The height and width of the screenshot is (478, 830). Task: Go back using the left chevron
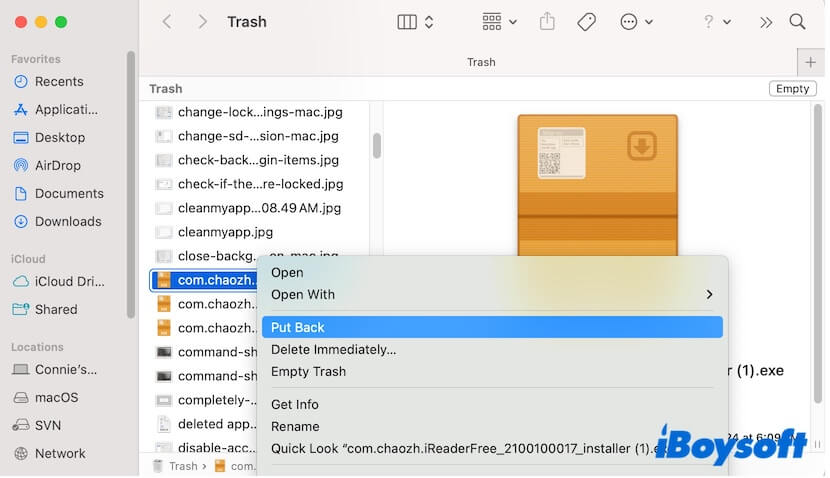(x=167, y=22)
